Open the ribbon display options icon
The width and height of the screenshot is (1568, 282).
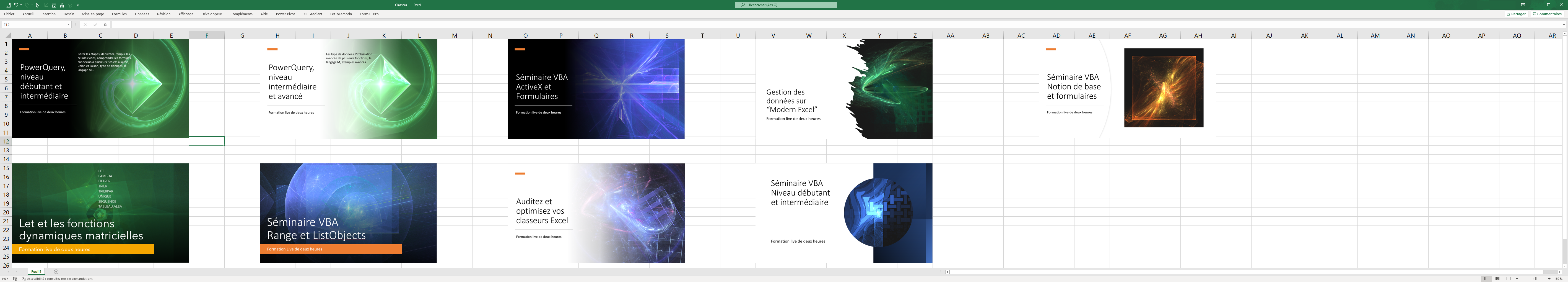[1523, 5]
